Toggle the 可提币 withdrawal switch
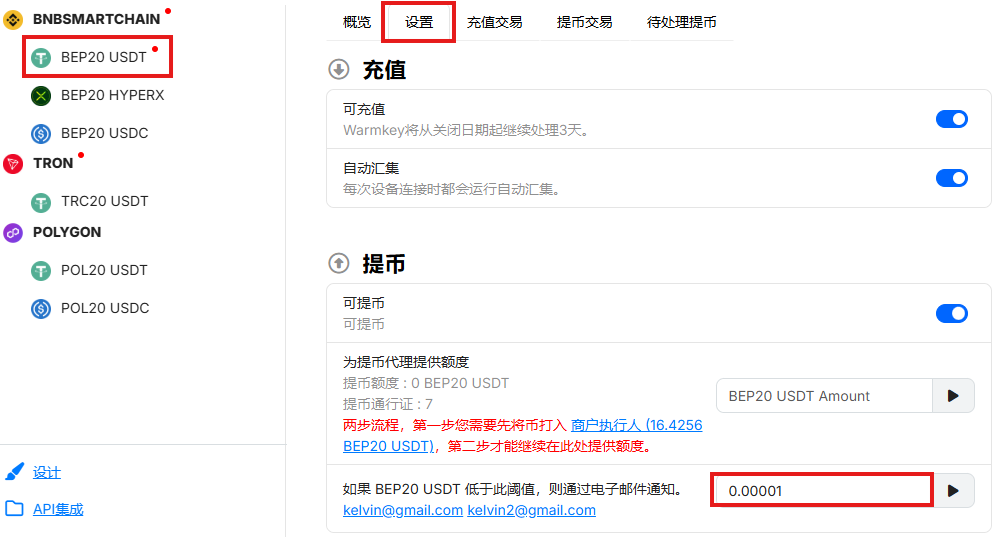Viewport: 997px width, 537px height. [952, 313]
